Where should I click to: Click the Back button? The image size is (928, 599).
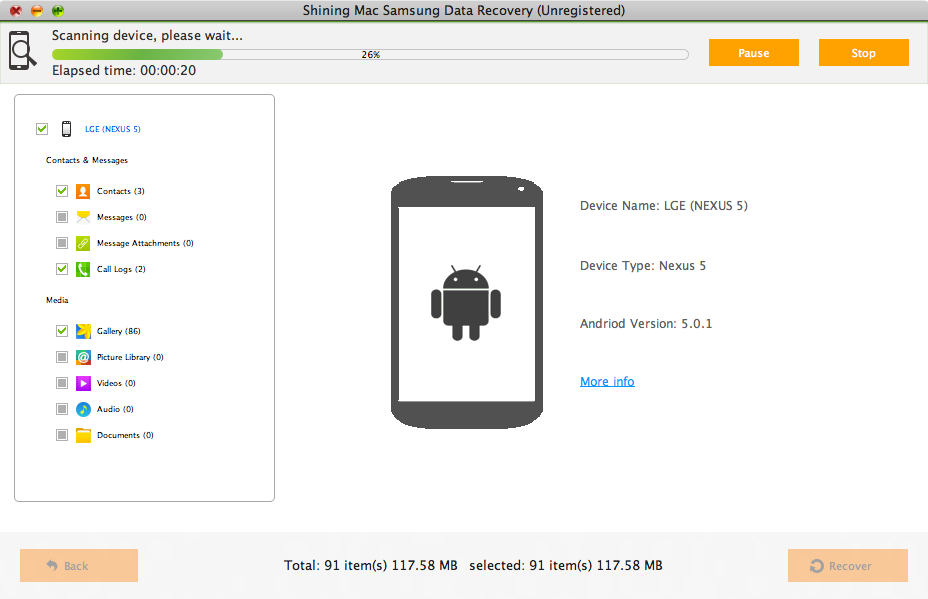click(79, 565)
